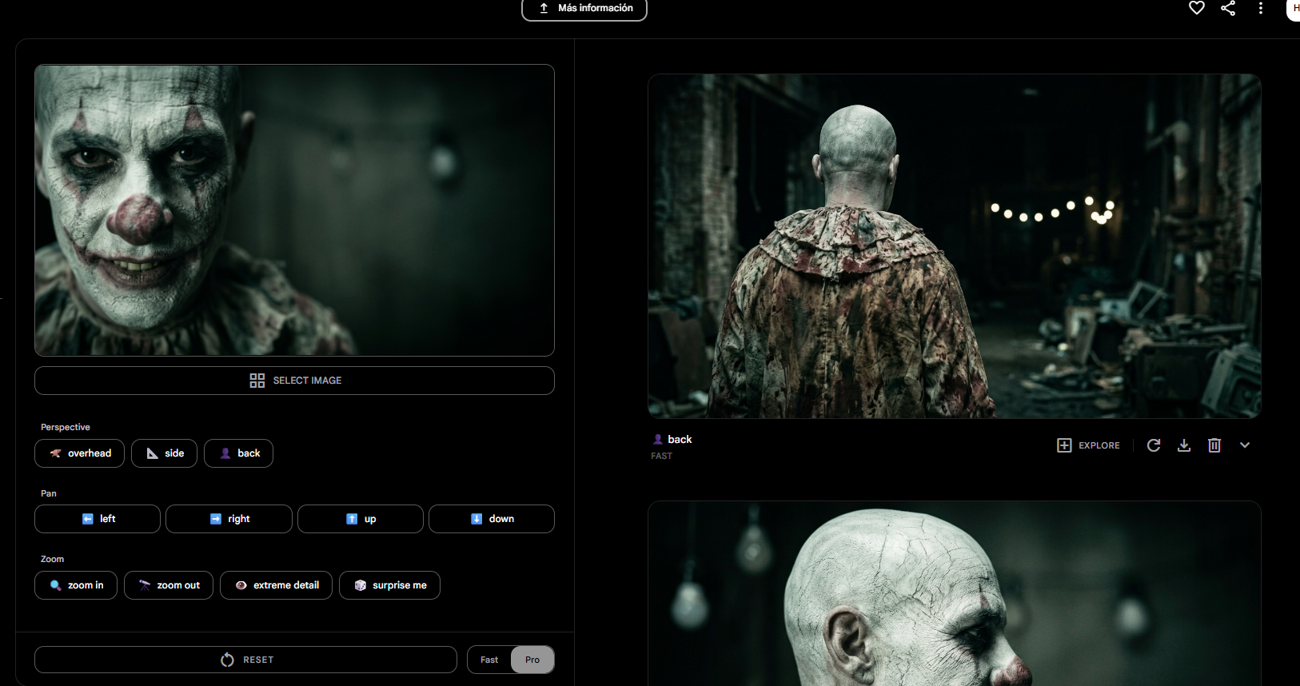Expand the chevron next to the trash icon

coord(1245,445)
